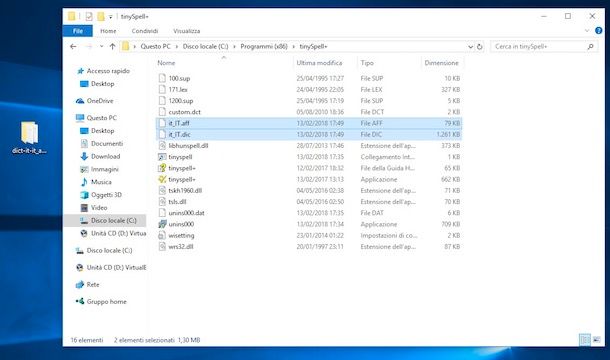Sort by Dimensione column header

point(442,63)
